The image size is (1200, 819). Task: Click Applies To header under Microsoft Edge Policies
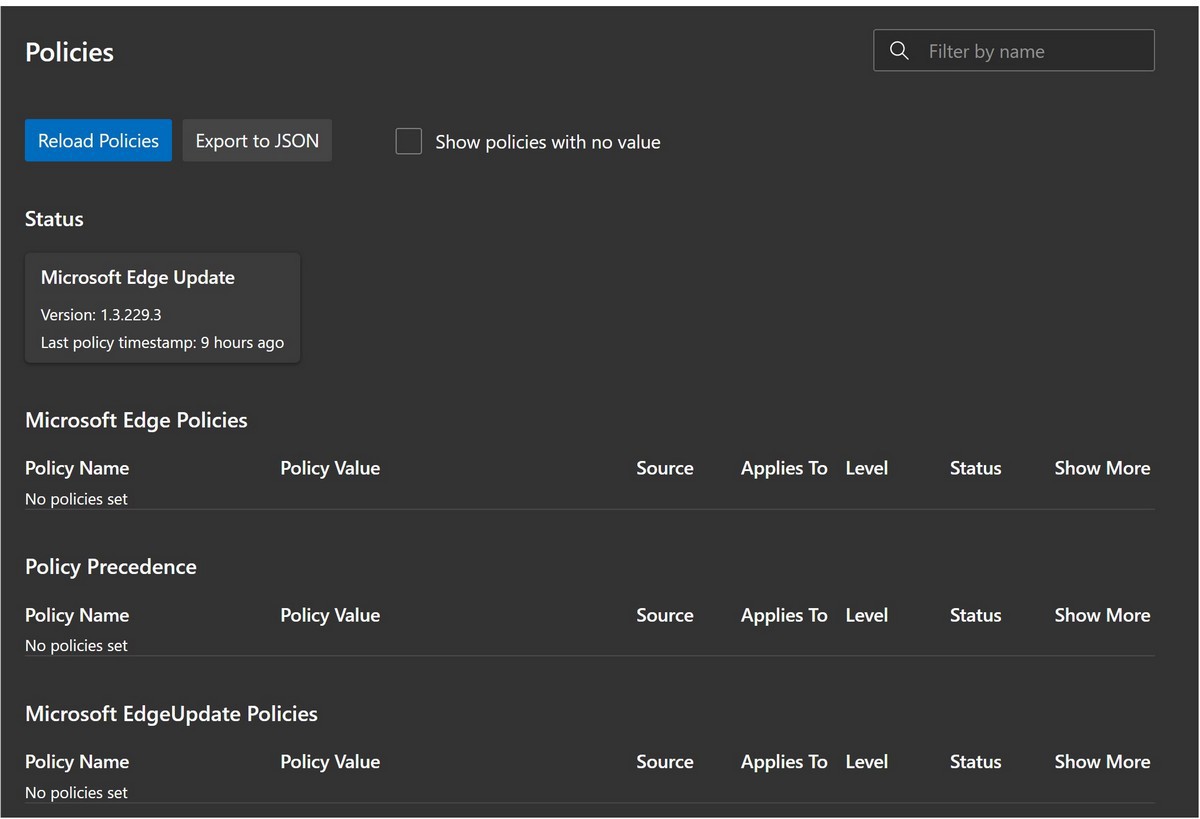(x=784, y=468)
